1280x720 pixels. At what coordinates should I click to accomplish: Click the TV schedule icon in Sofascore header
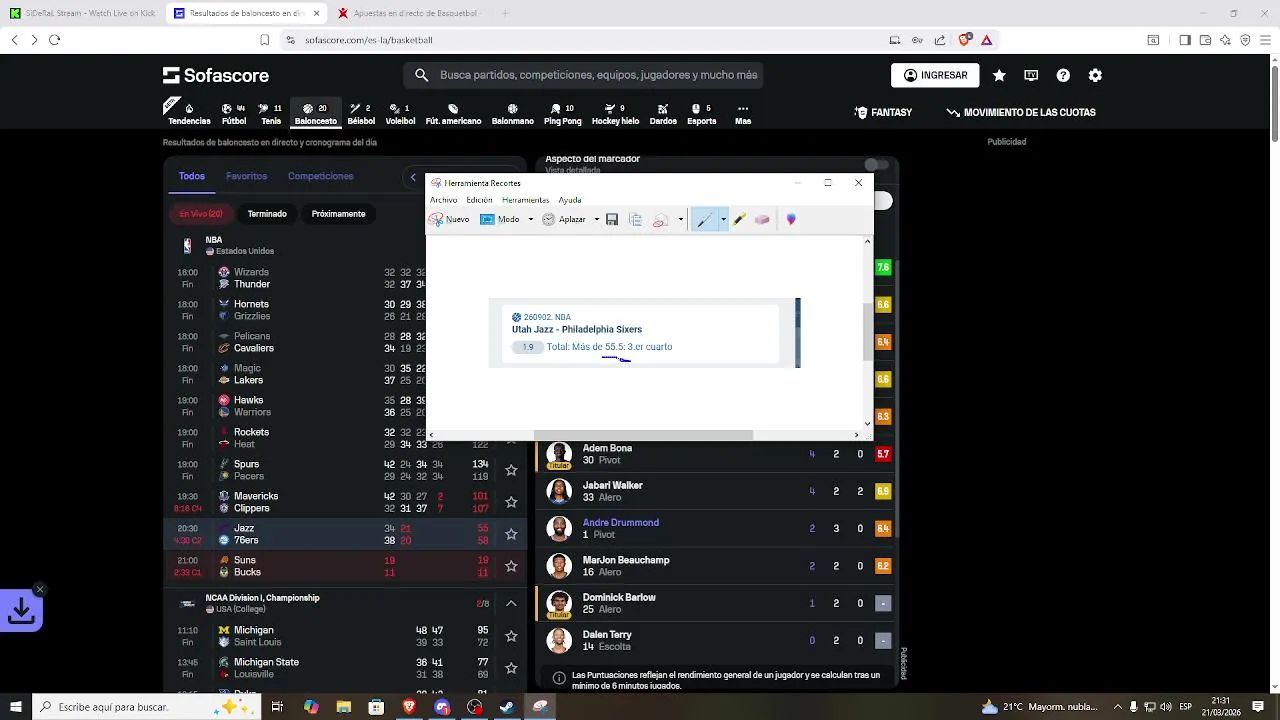pos(1031,75)
